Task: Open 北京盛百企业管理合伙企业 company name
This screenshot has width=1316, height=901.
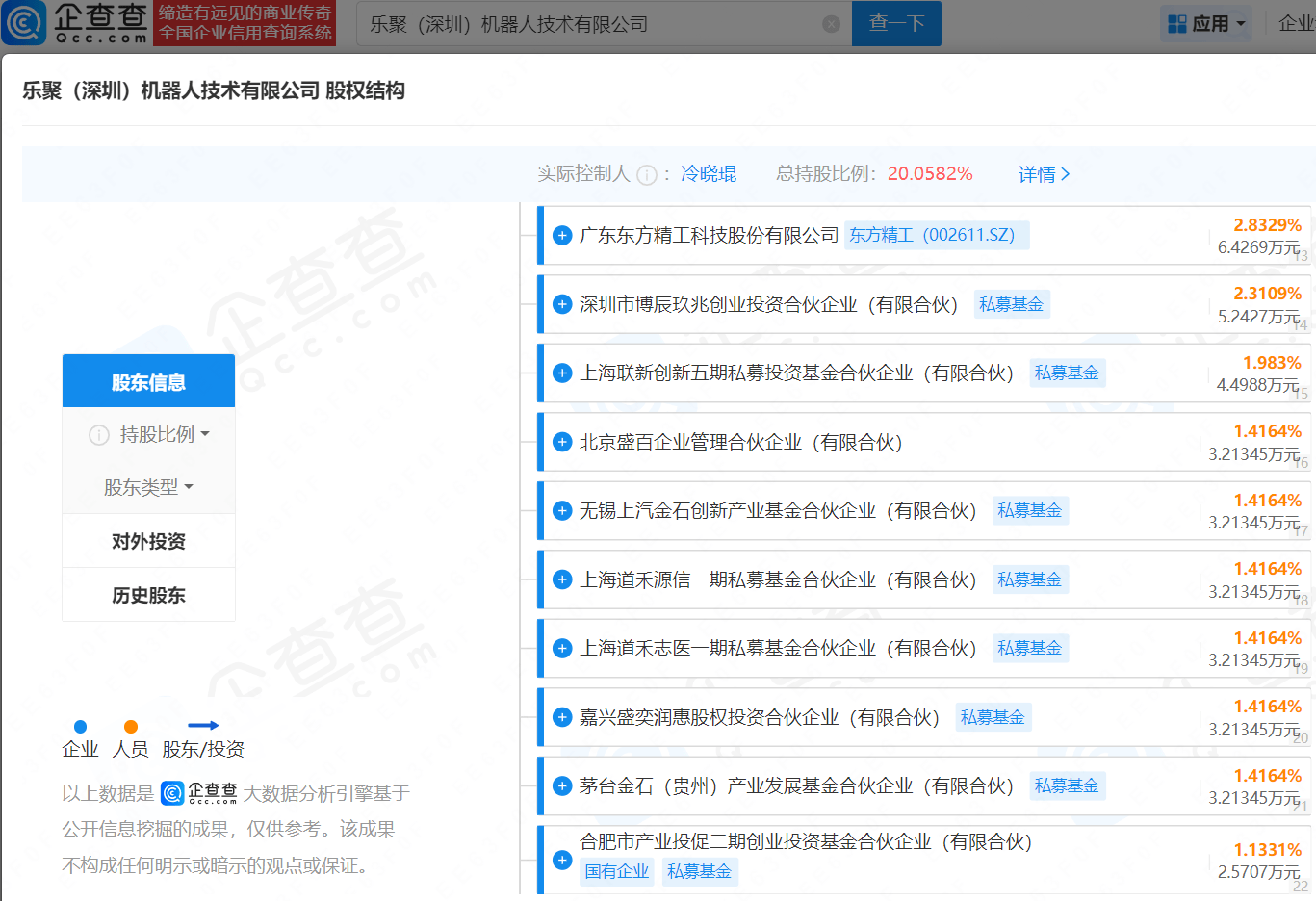Action: [x=741, y=442]
